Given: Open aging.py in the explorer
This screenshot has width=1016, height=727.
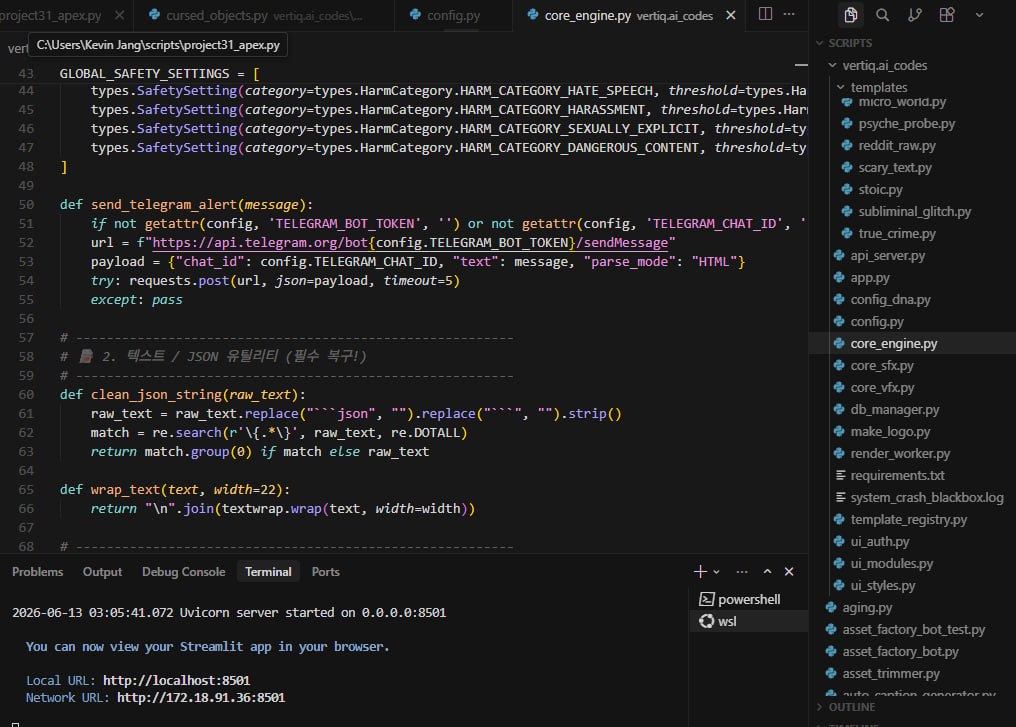Looking at the screenshot, I should click(x=867, y=608).
